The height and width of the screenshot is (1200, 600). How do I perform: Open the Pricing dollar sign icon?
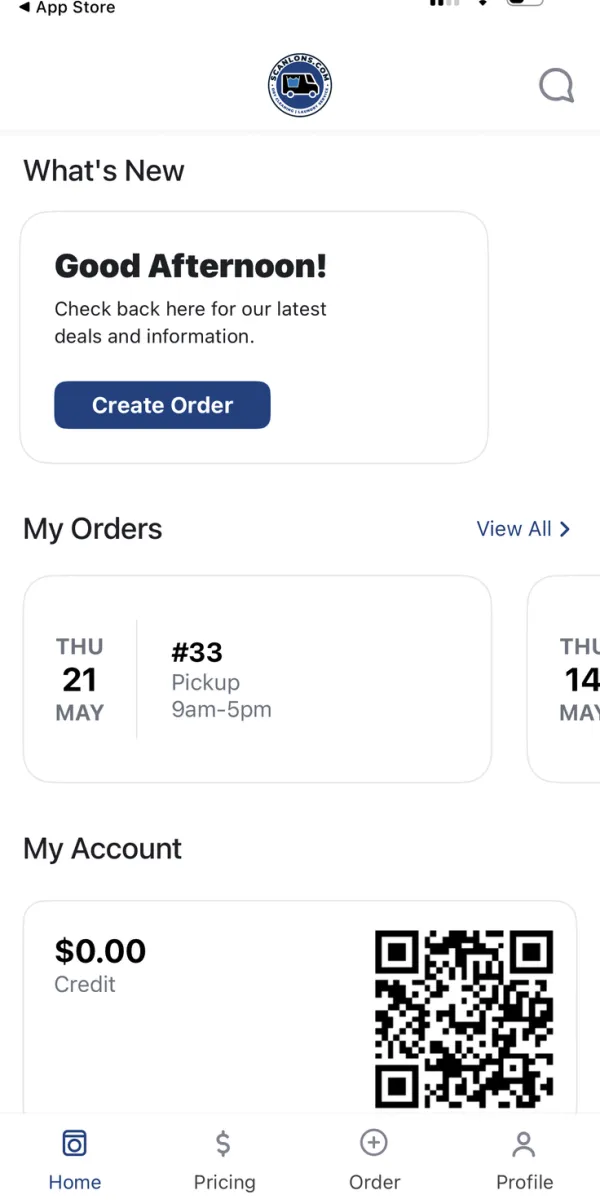pos(224,1143)
